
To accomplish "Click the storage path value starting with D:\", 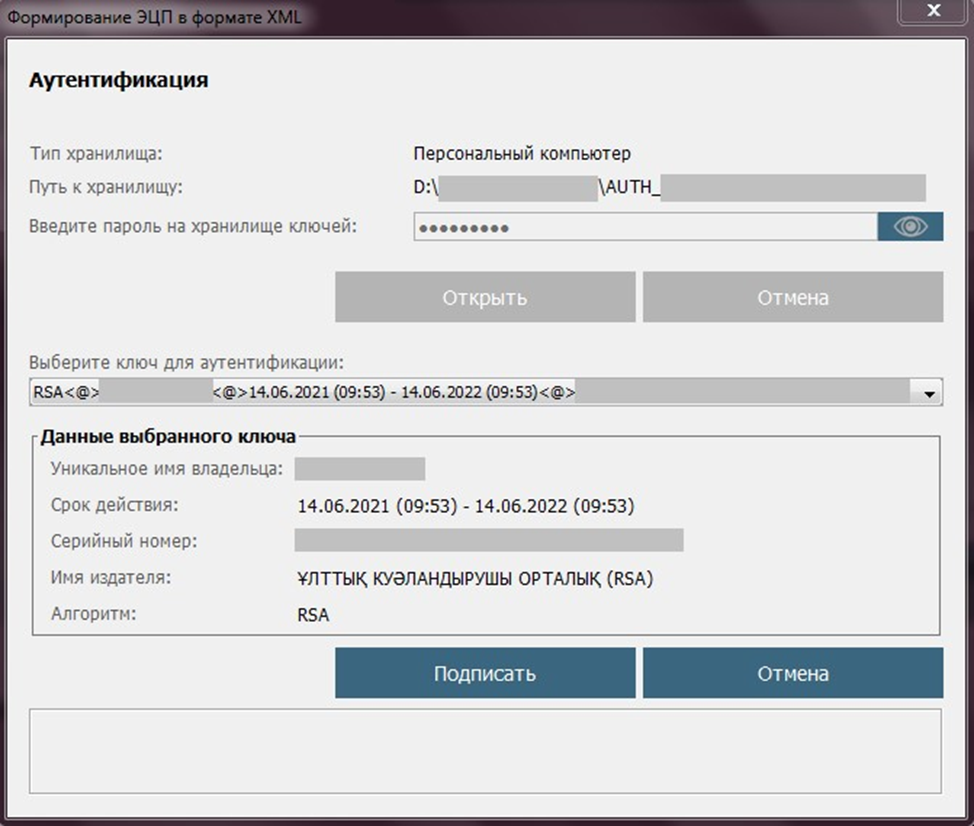I will point(669,188).
